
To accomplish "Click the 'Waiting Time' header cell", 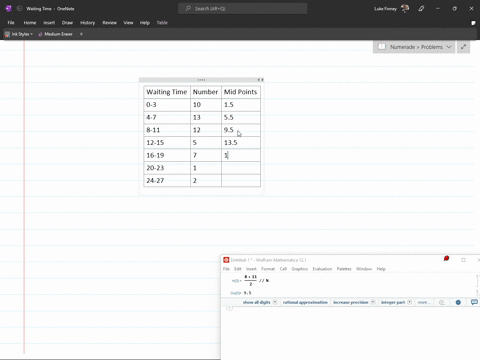I will click(x=167, y=92).
